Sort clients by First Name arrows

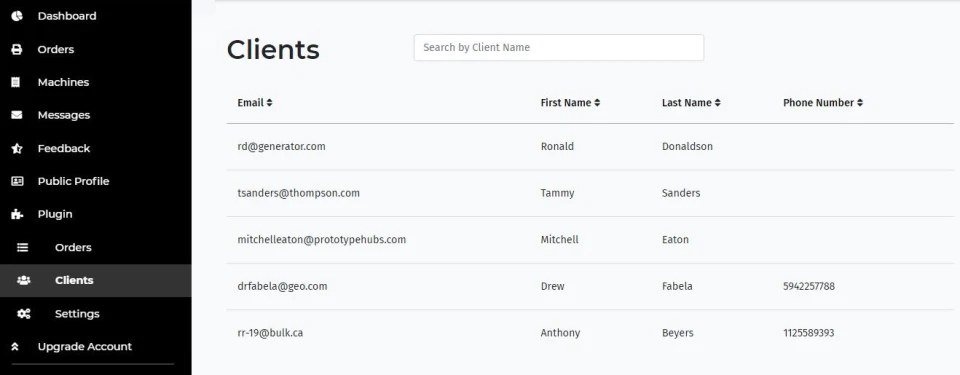click(x=597, y=103)
